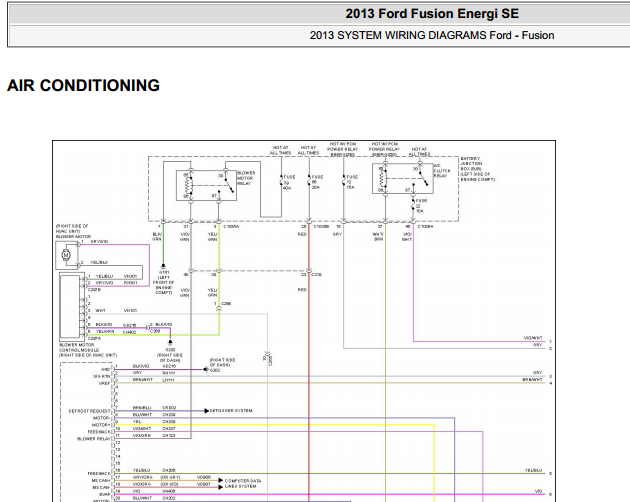Click the BLOWER RELAY pin label
Screen dimensions: 630x502
94,439
